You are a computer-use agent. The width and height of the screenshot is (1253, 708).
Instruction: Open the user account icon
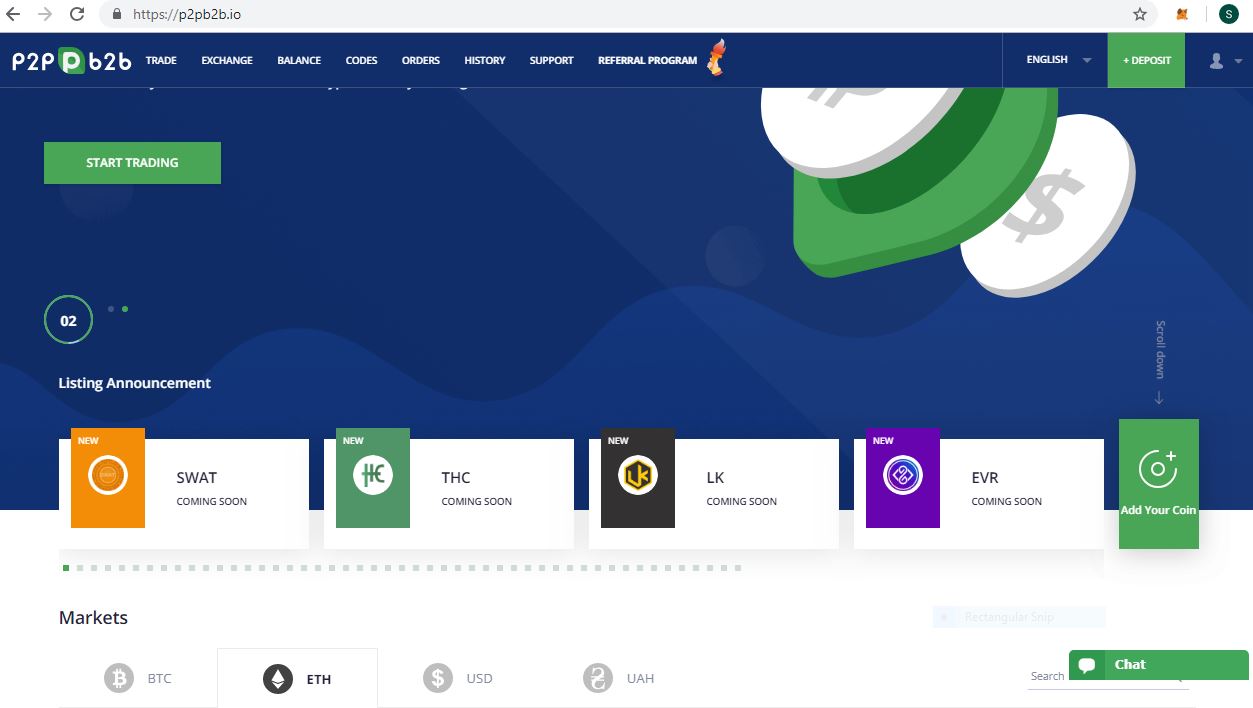click(x=1216, y=61)
